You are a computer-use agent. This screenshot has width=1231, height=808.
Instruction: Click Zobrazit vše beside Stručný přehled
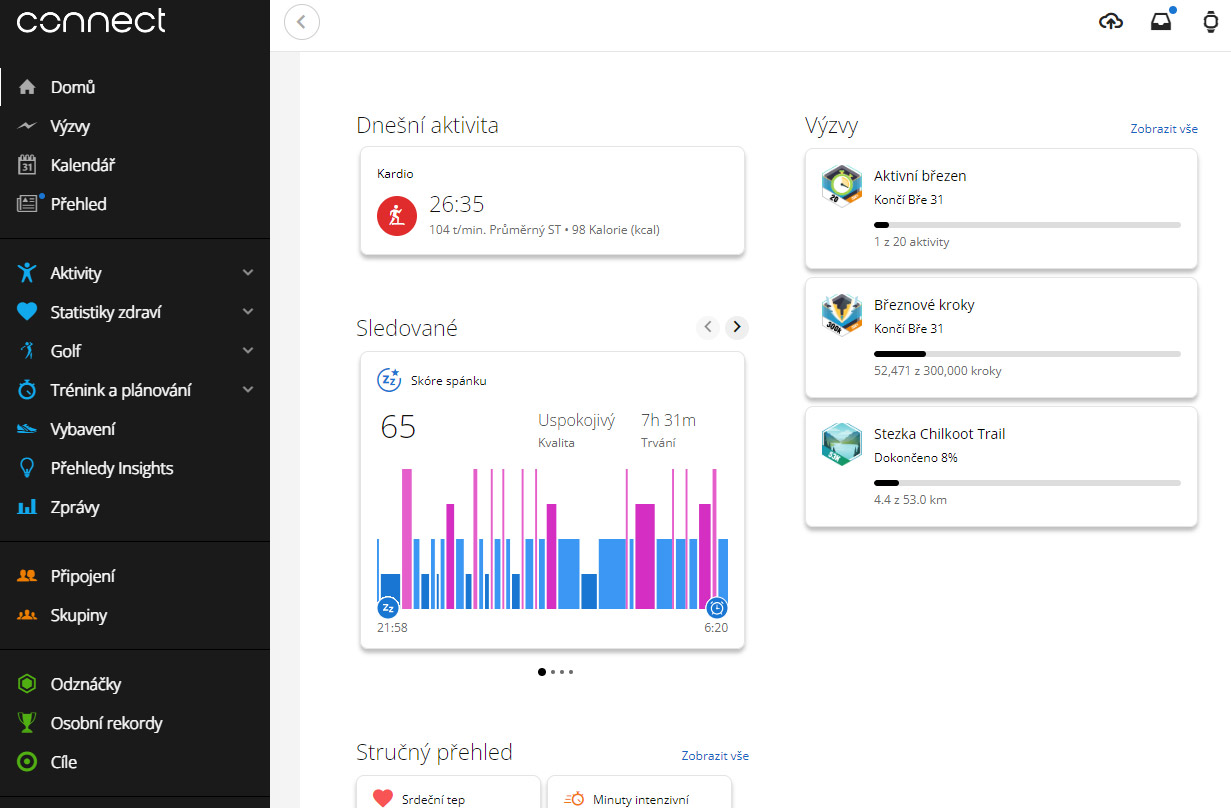point(714,756)
